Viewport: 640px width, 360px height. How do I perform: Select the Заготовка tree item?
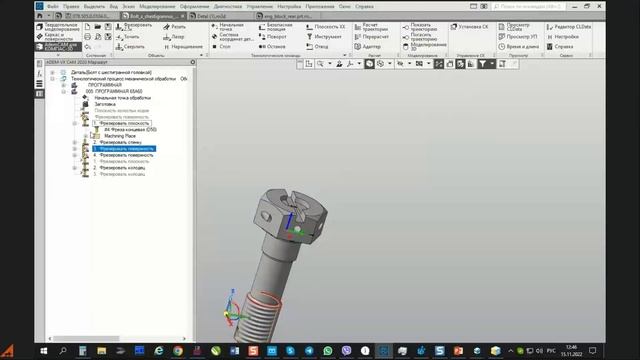[x=105, y=104]
